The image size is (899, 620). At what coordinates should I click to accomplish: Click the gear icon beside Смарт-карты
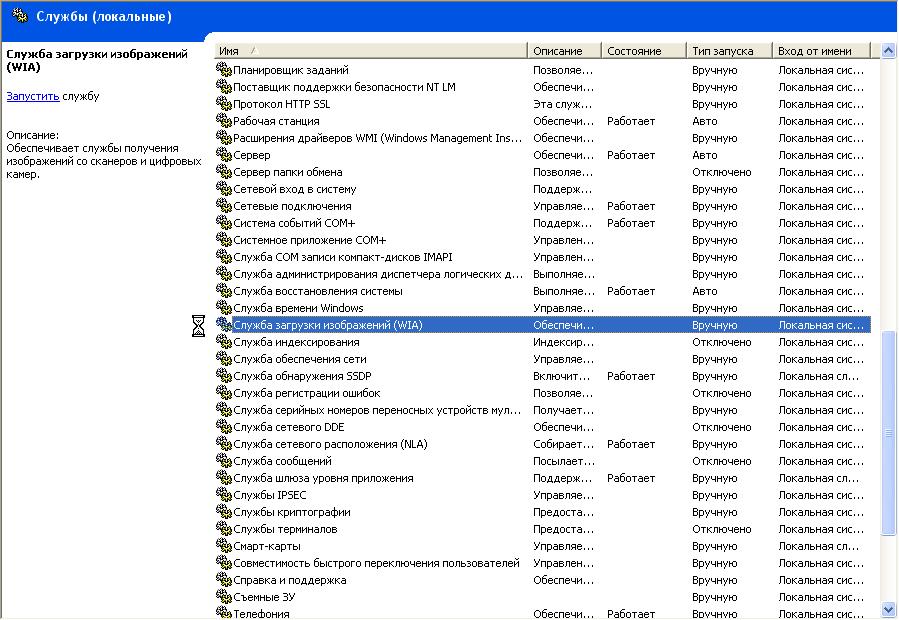224,546
